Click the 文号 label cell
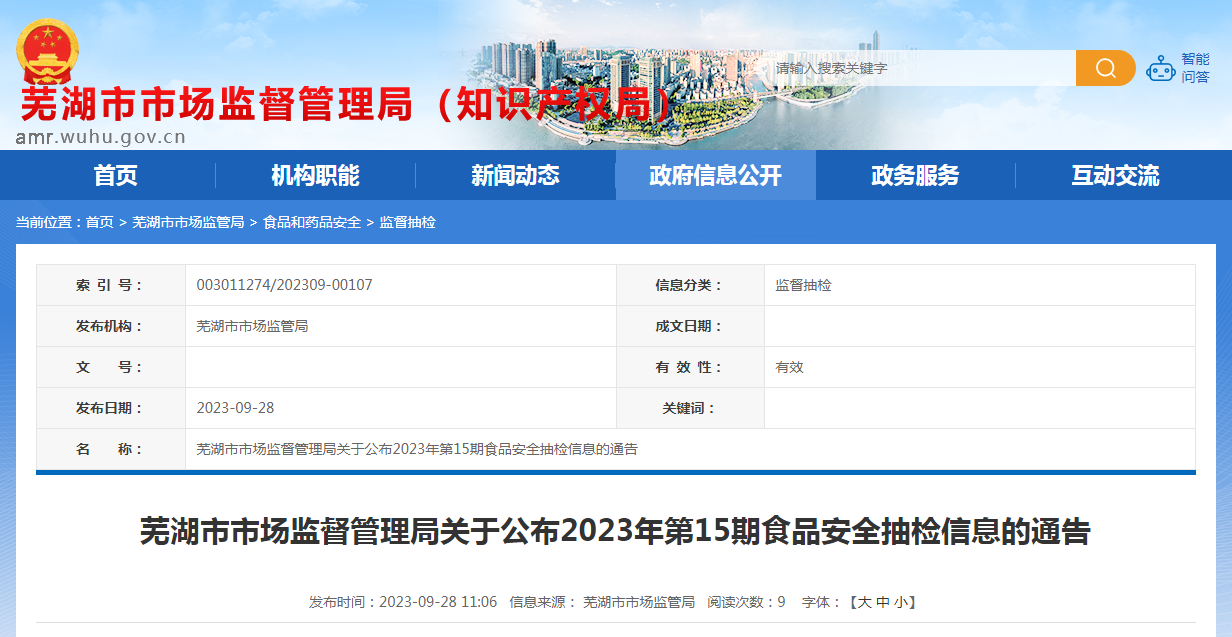 point(111,367)
